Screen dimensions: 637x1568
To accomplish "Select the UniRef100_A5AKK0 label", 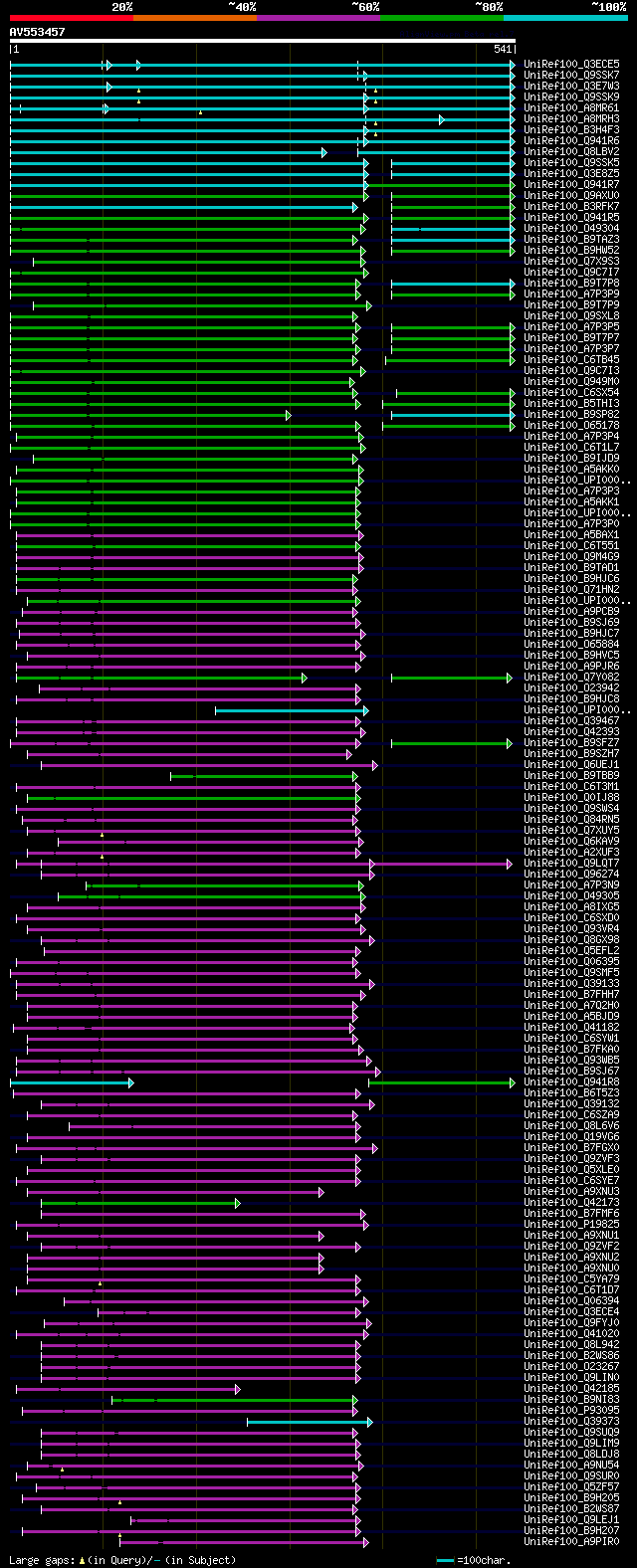I will click(x=571, y=470).
